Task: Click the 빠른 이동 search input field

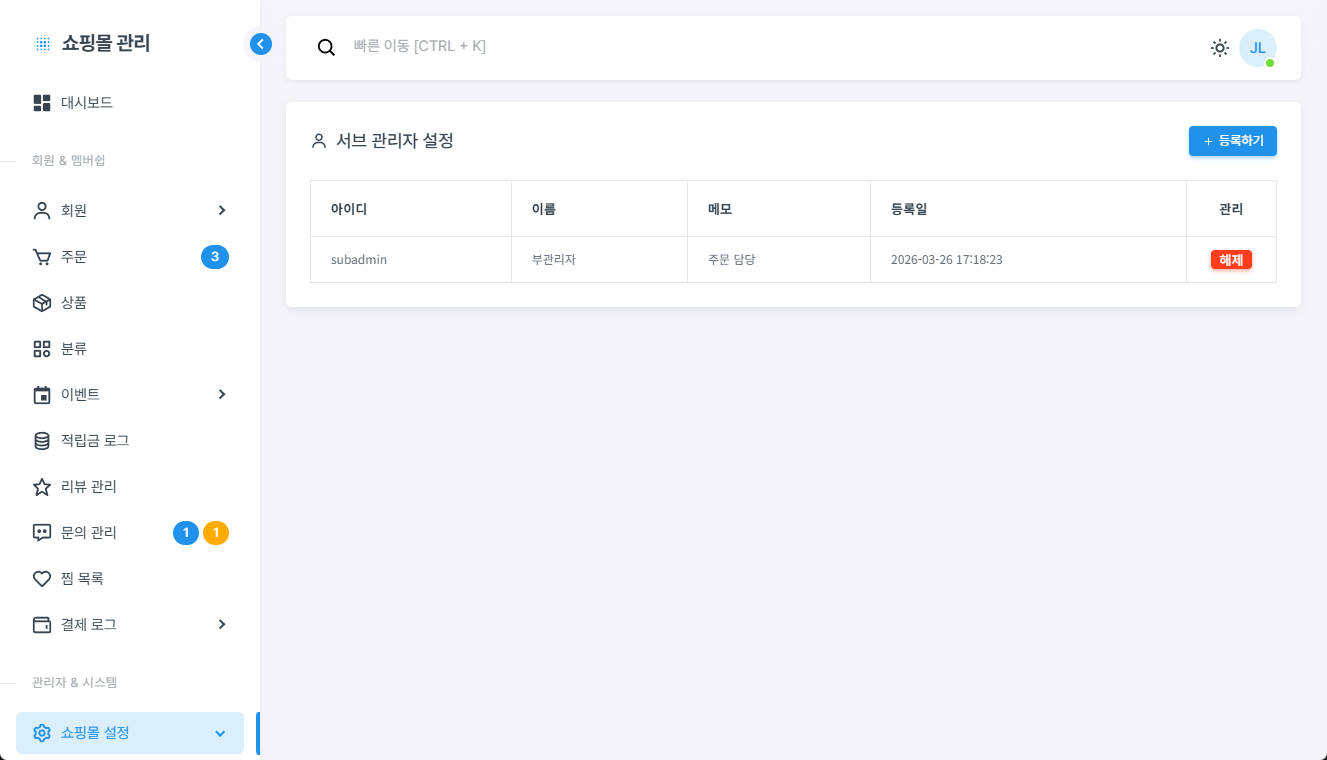Action: [700, 46]
